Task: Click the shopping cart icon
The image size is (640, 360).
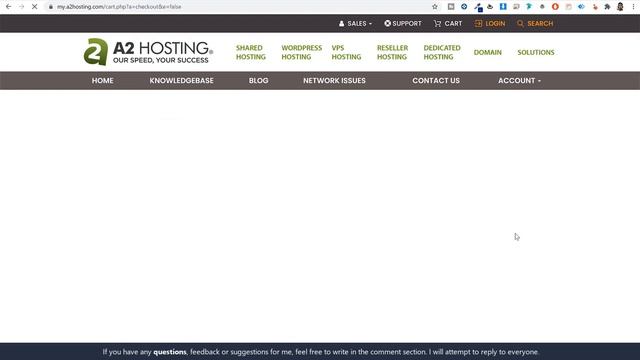Action: 437,24
